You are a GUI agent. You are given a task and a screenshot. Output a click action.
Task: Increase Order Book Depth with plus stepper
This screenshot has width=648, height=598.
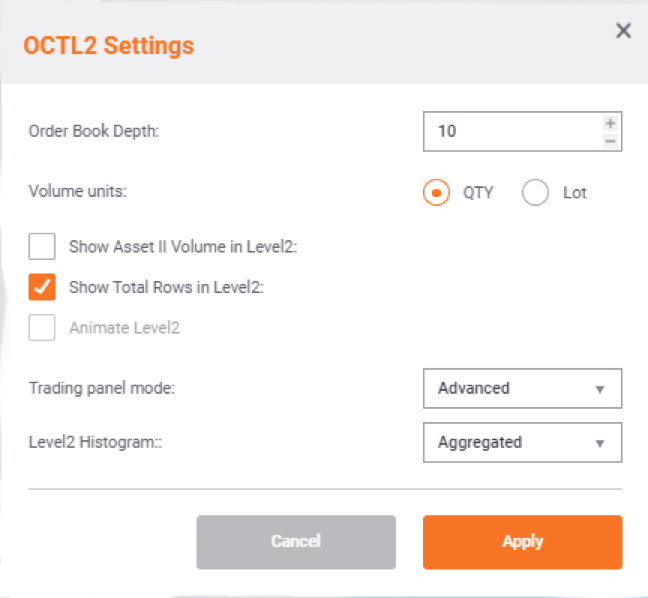point(610,123)
